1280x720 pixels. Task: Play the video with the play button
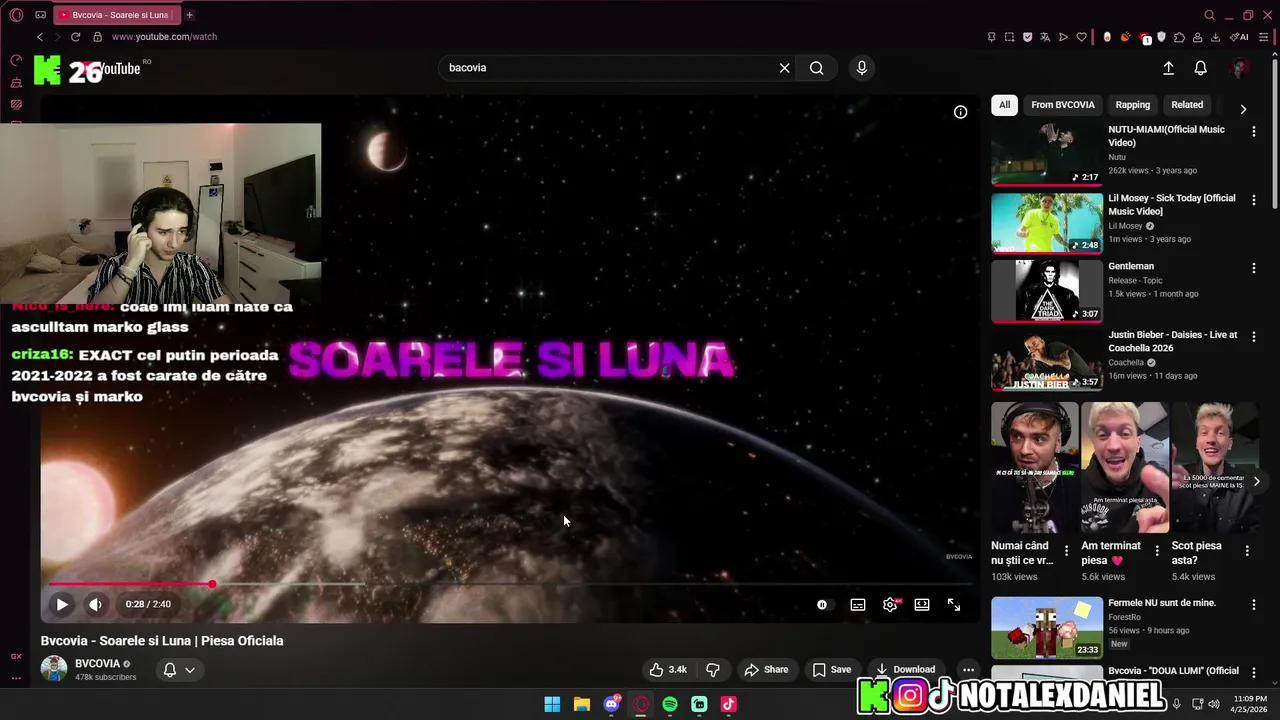click(x=62, y=604)
